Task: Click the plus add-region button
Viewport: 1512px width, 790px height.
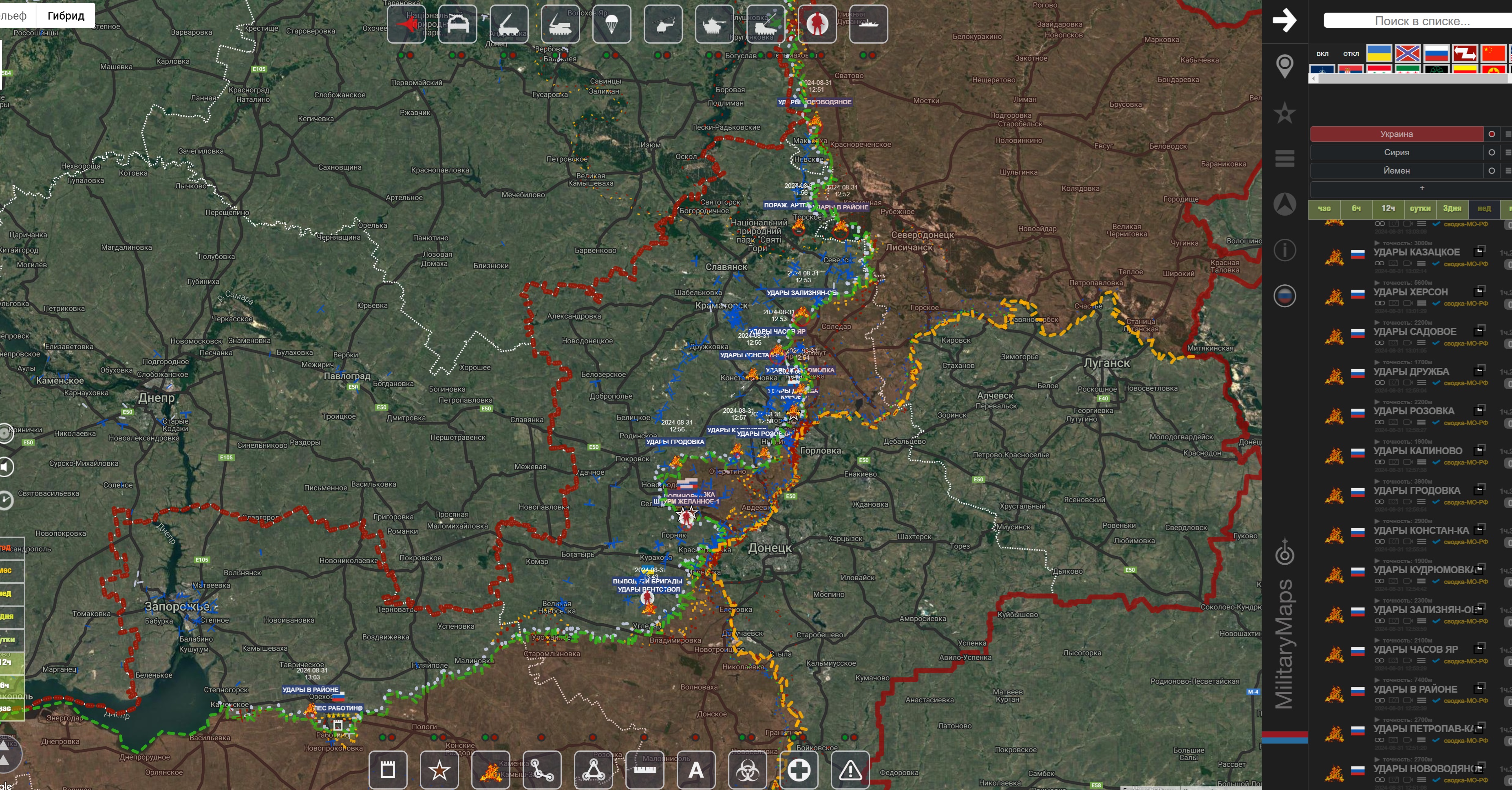Action: (x=1422, y=188)
